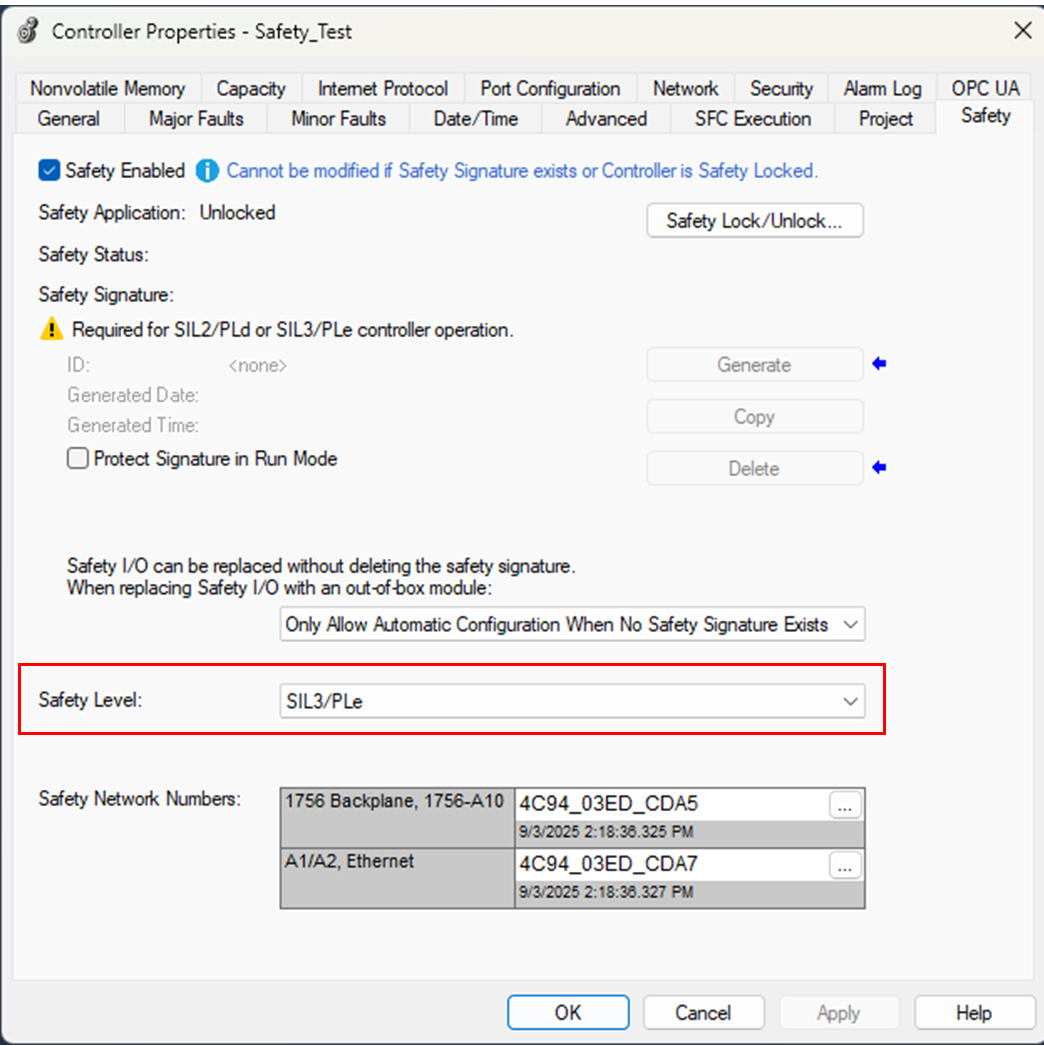
Task: Open the OPC UA tab
Action: tap(985, 89)
